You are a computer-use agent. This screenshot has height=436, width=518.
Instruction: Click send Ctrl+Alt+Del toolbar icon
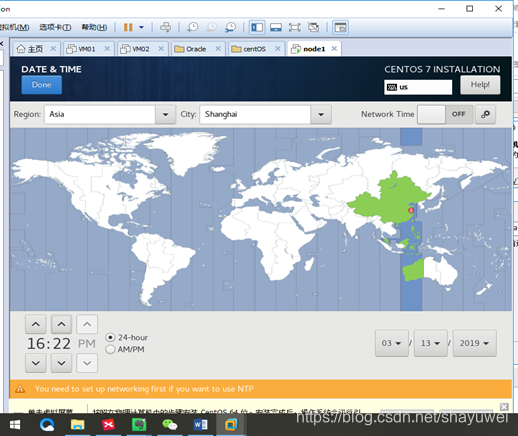[166, 27]
